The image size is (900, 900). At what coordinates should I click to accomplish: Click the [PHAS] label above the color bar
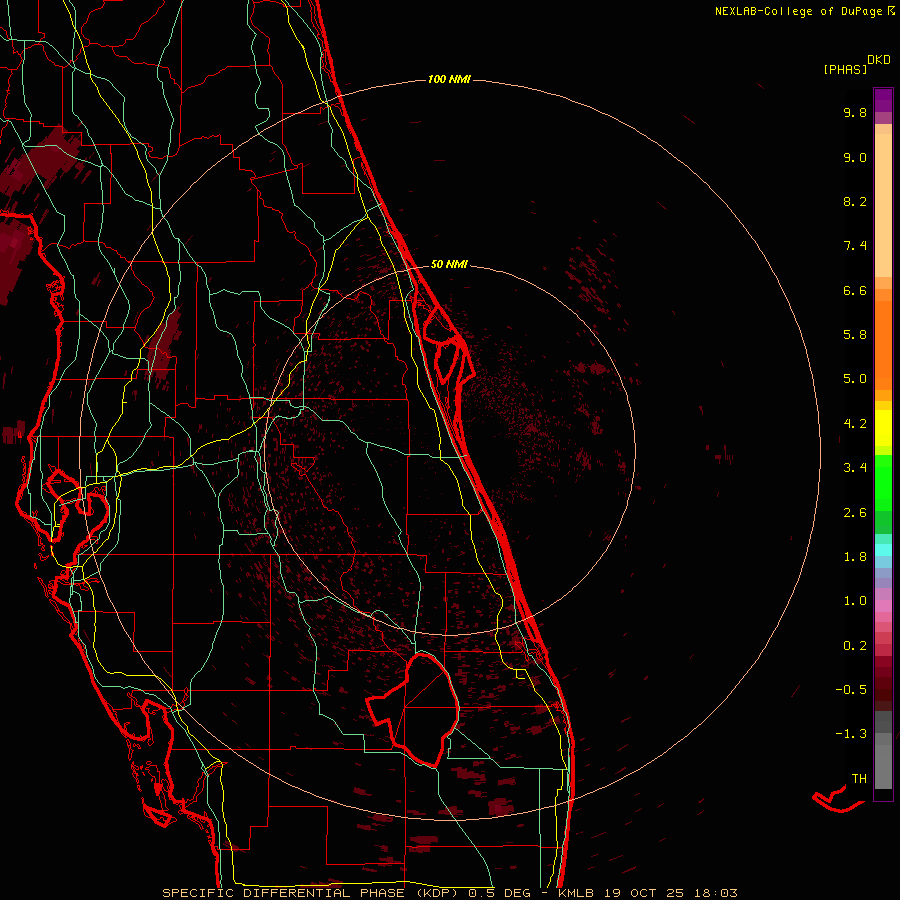pos(845,69)
